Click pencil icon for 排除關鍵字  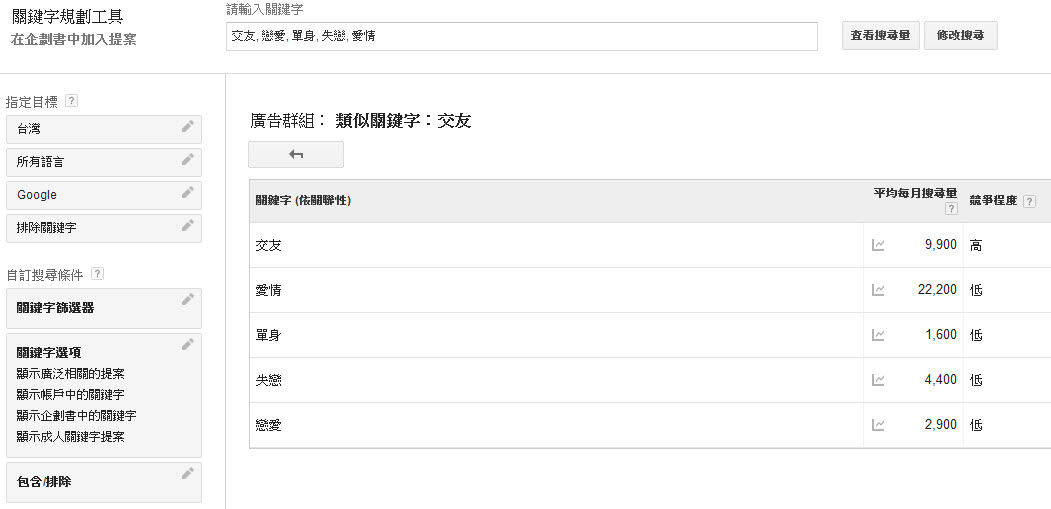(188, 225)
